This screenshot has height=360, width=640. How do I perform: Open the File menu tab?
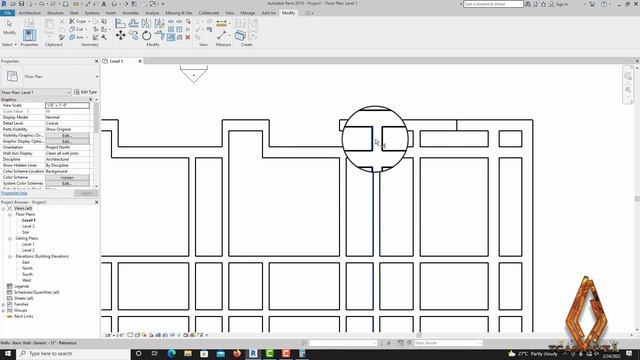pos(7,13)
